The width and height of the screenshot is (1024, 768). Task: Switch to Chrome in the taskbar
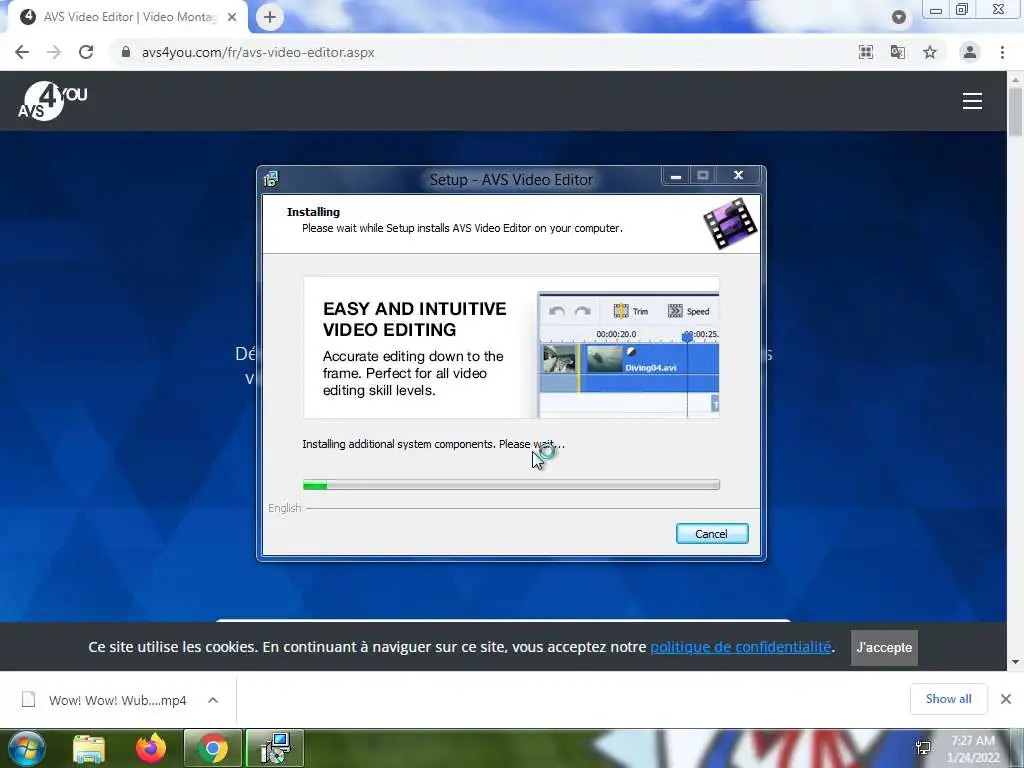click(x=213, y=748)
